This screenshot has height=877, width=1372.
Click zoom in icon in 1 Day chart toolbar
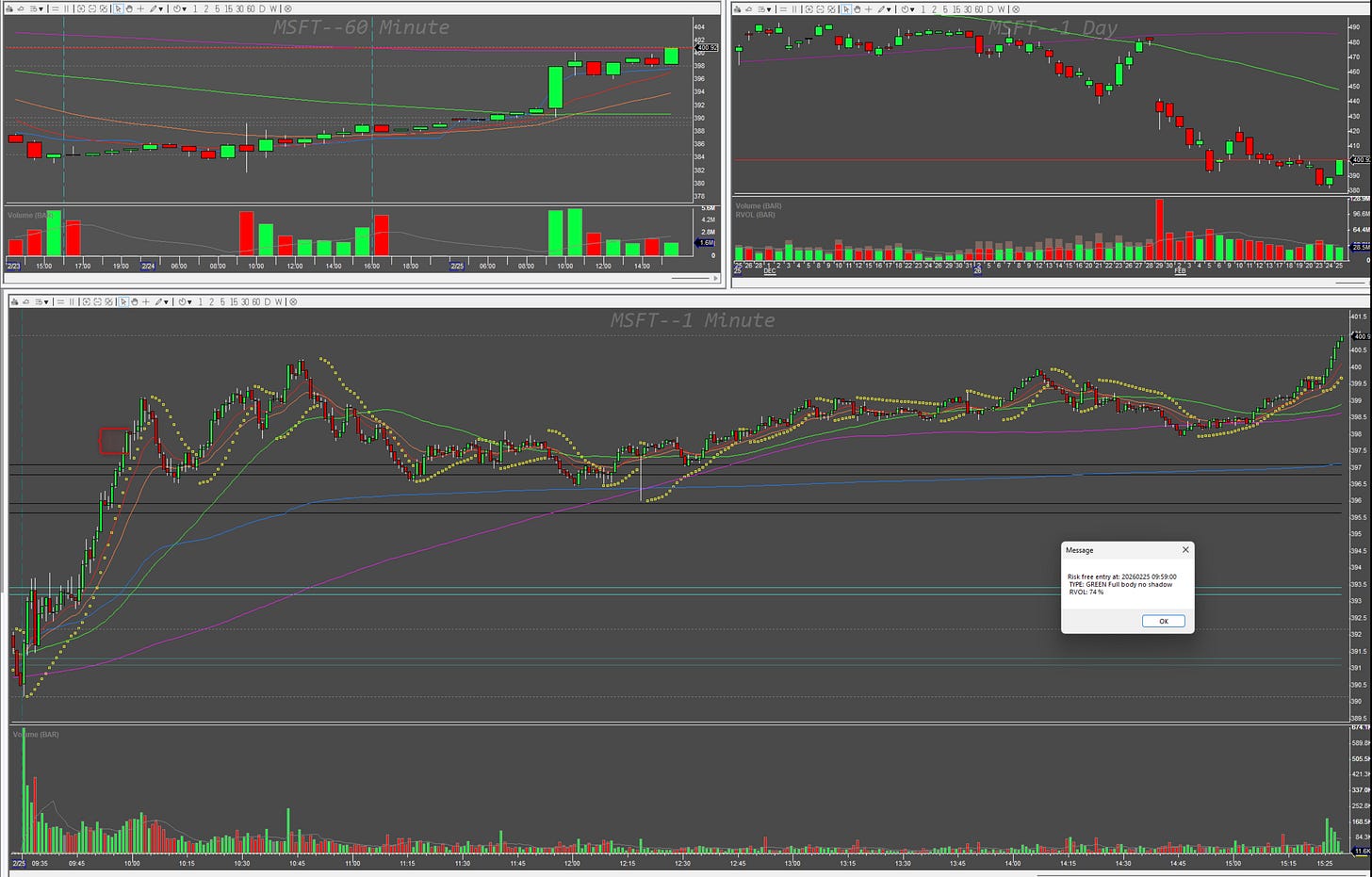808,8
